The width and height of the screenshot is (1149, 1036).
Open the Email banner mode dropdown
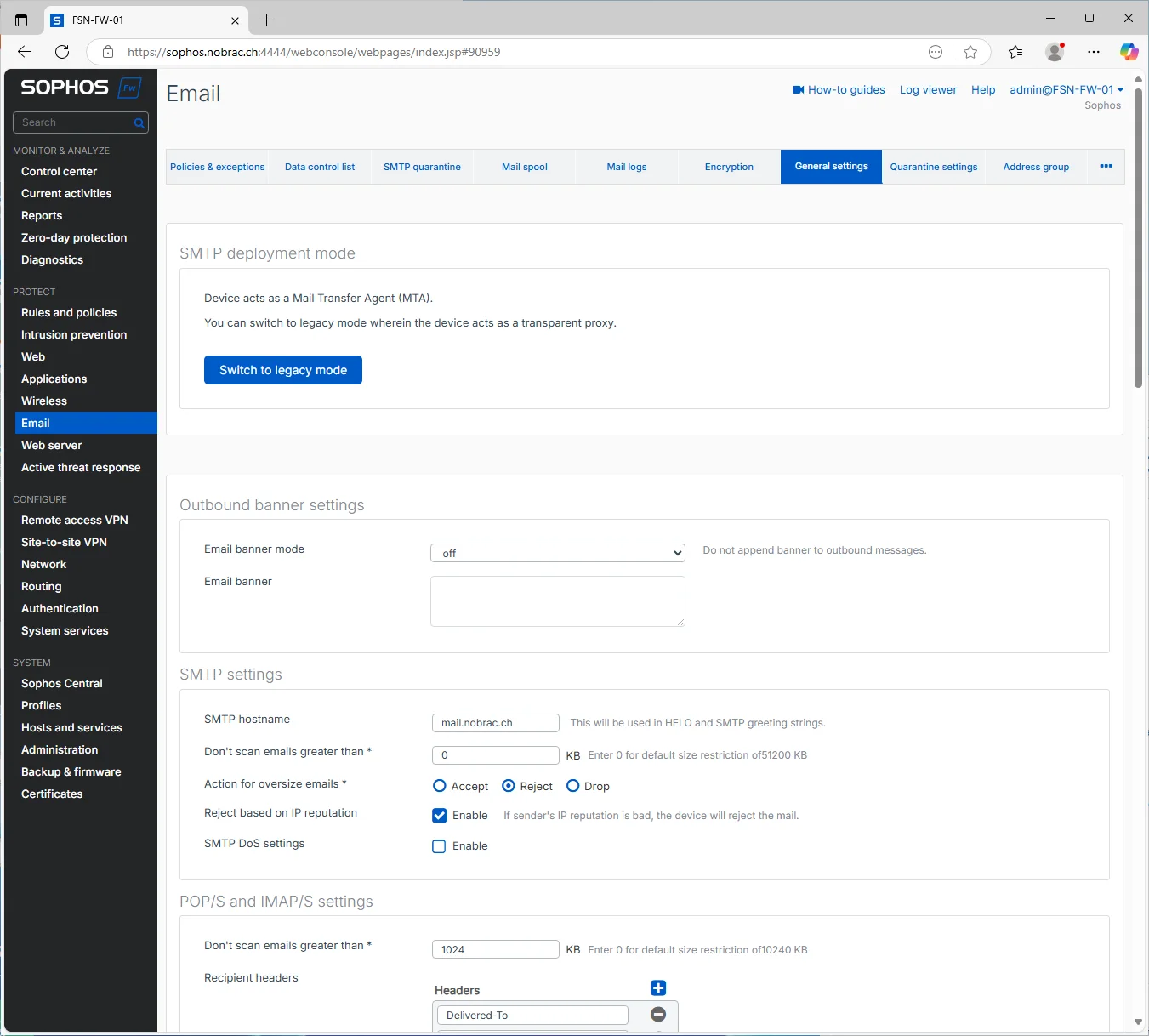pyautogui.click(x=558, y=553)
